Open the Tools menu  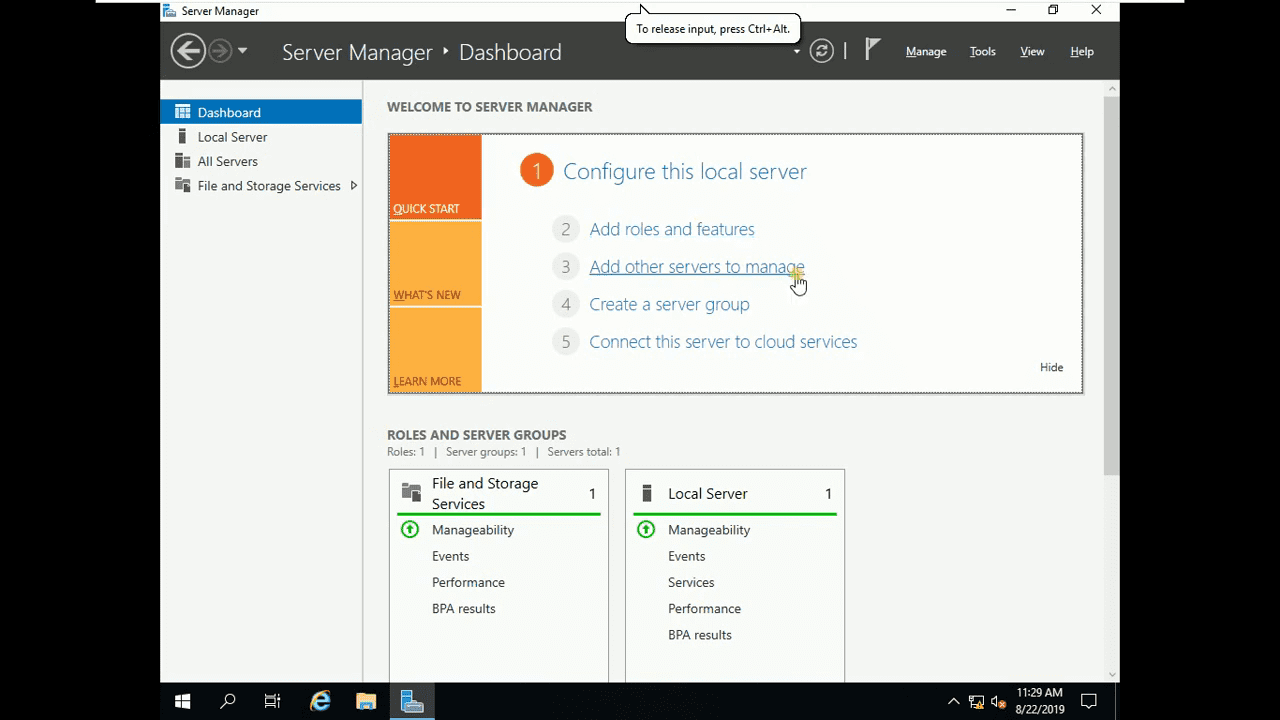point(983,51)
